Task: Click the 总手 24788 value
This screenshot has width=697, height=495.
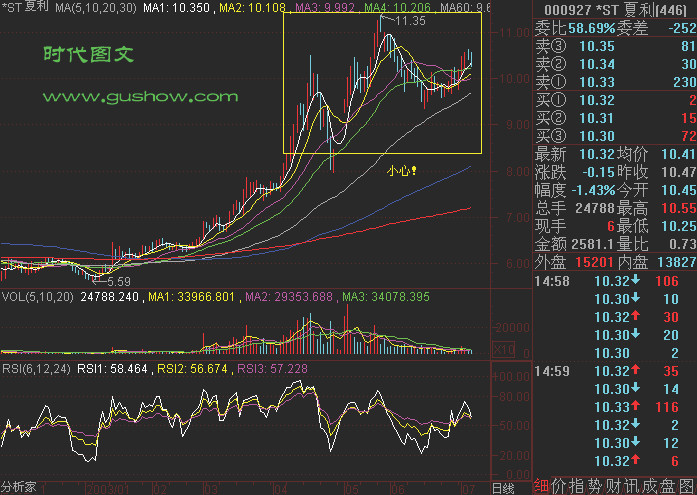Action: (x=595, y=208)
